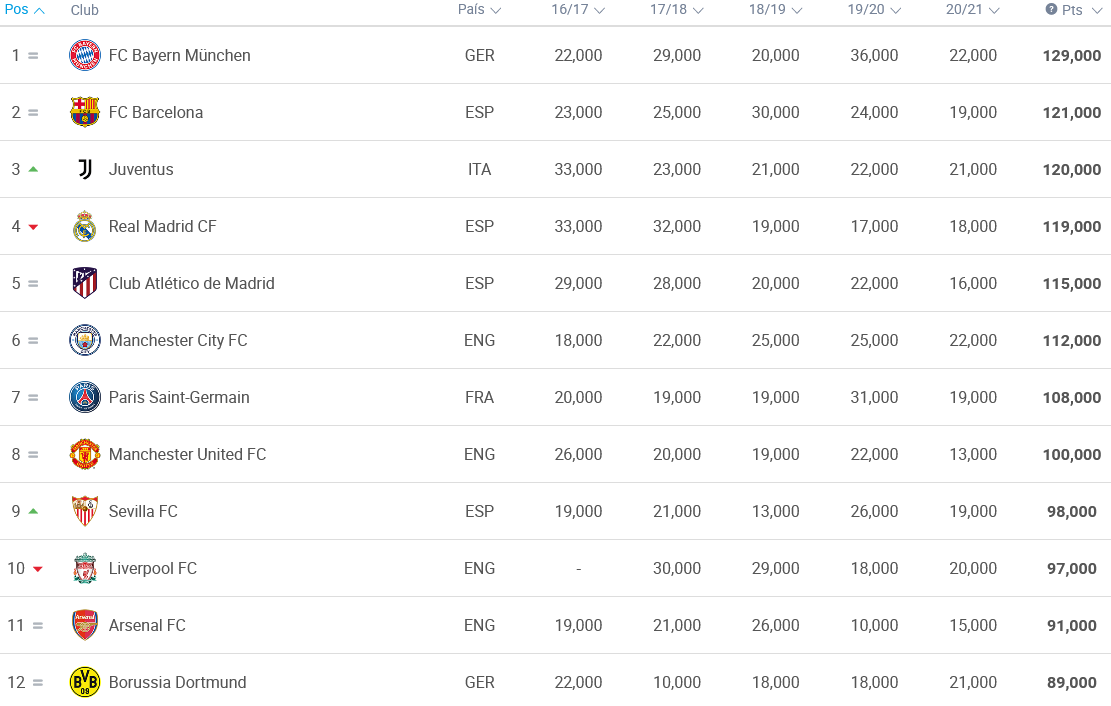Screen dimensions: 1111x706
Task: Sort the table by Pos column
Action: 24,10
